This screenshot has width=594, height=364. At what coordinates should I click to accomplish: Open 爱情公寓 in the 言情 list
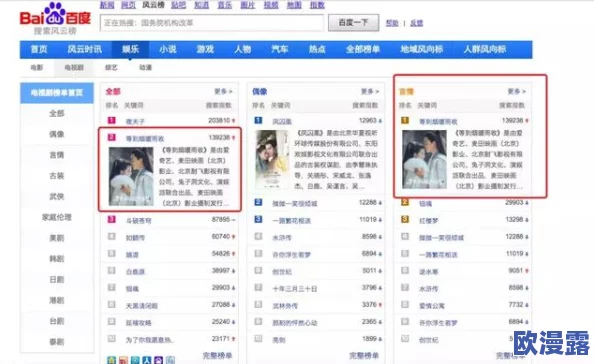(432, 306)
